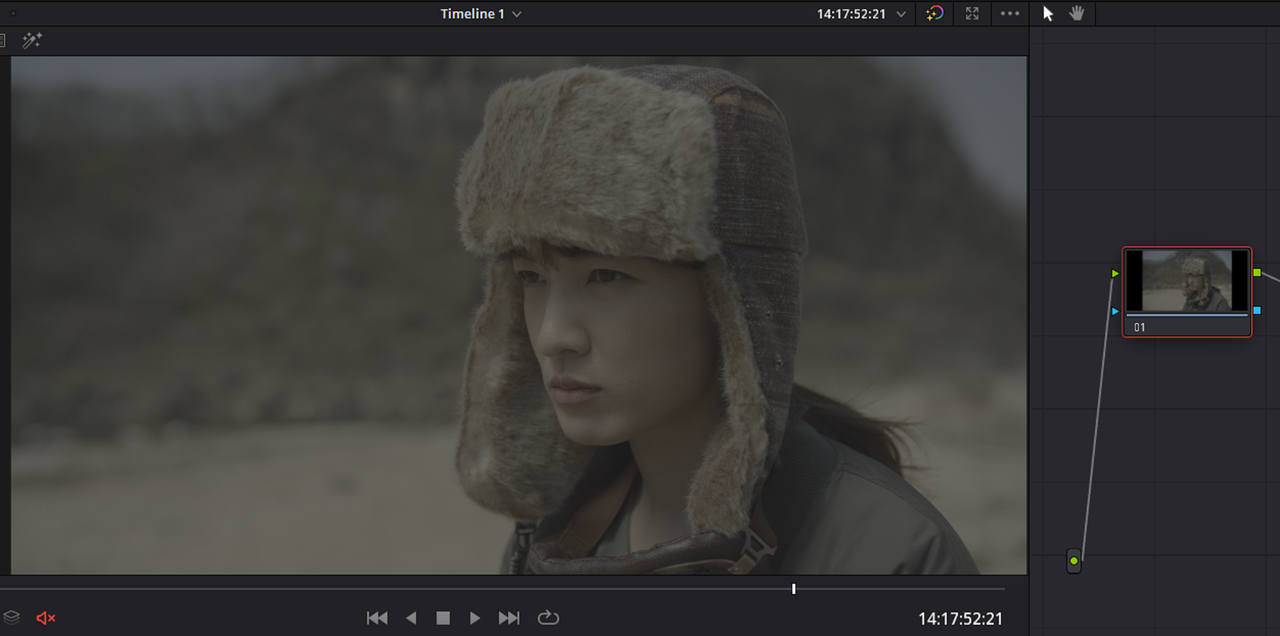Click the bottom-right timecode 14:17:52:21
1280x636 pixels.
[x=960, y=619]
